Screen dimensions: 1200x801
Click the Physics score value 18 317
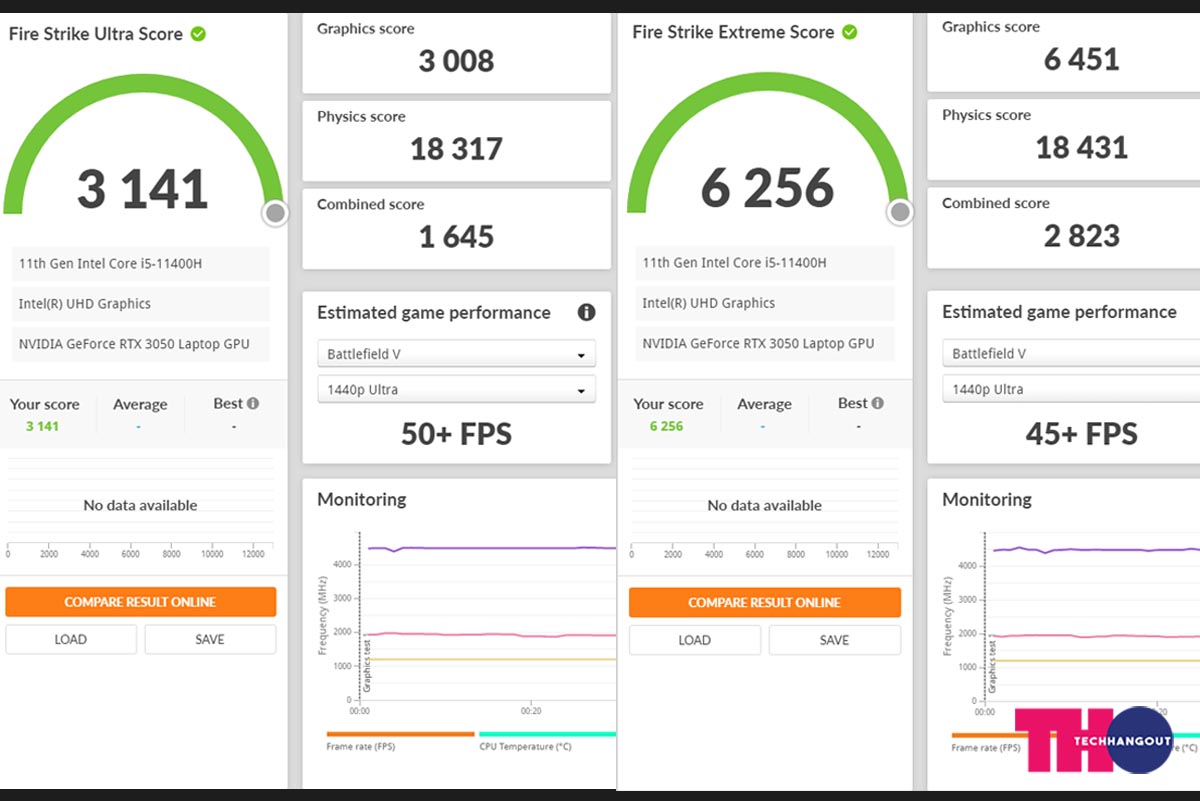tap(457, 149)
